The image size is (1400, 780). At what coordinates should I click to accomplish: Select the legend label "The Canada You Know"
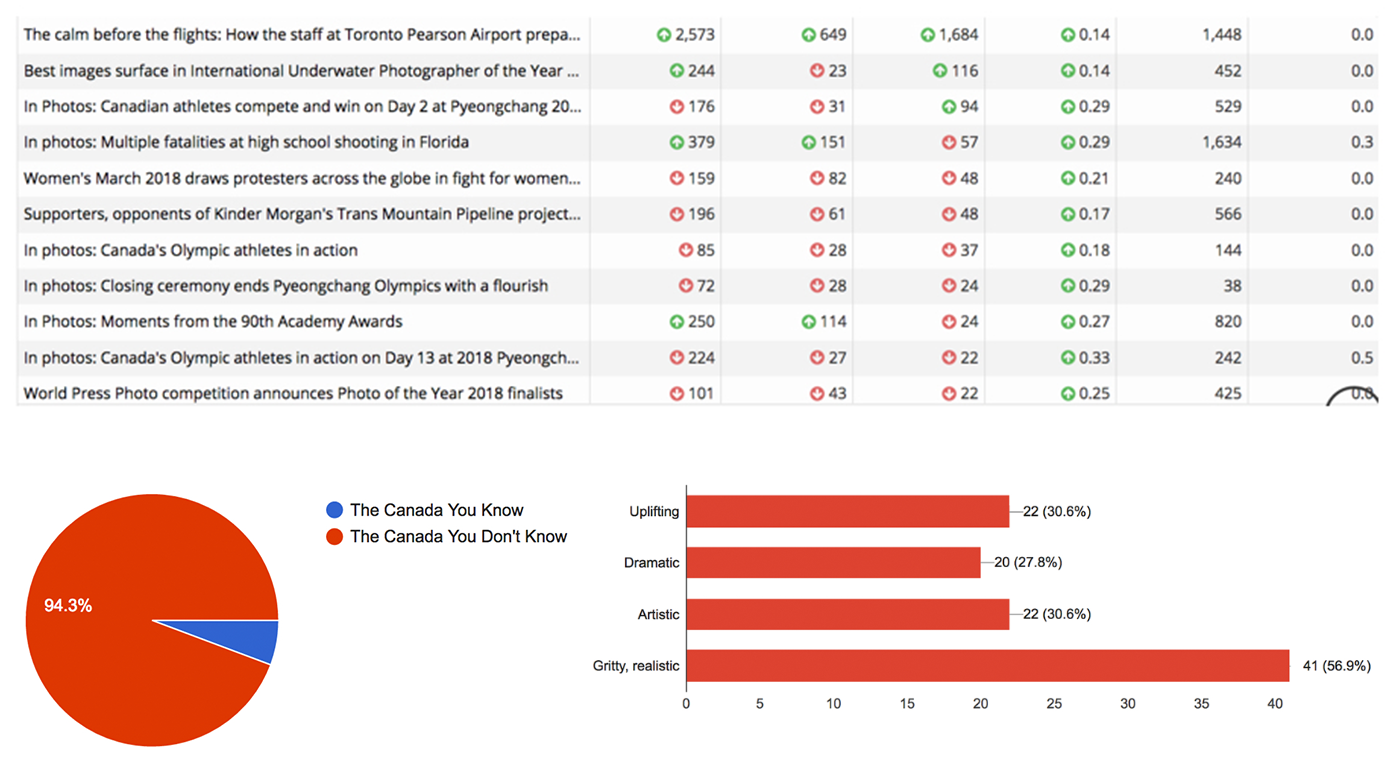[437, 510]
